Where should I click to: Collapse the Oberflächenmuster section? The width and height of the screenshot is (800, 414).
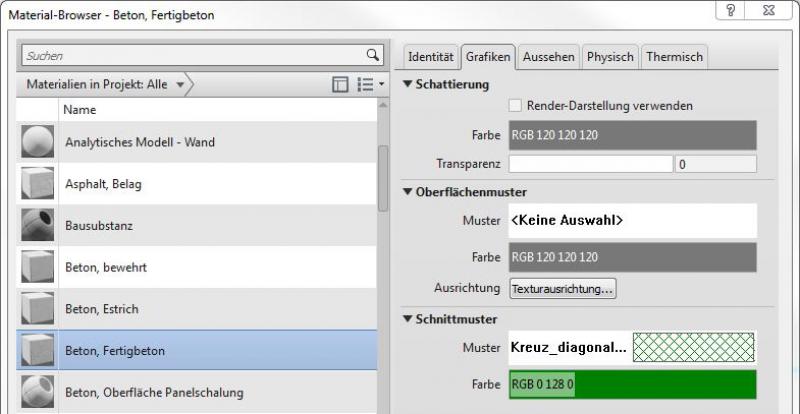408,192
